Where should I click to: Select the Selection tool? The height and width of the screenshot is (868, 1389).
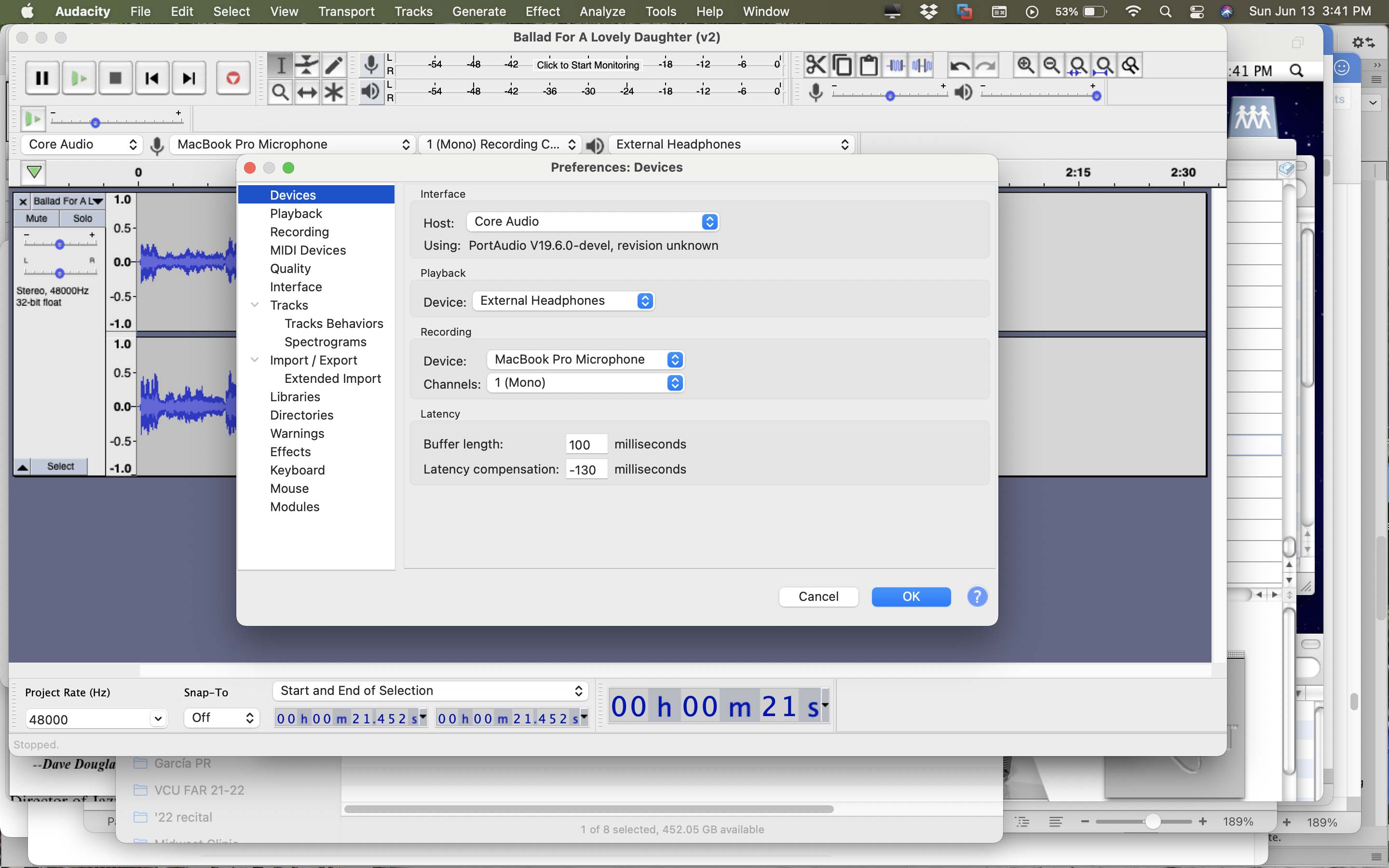click(281, 65)
